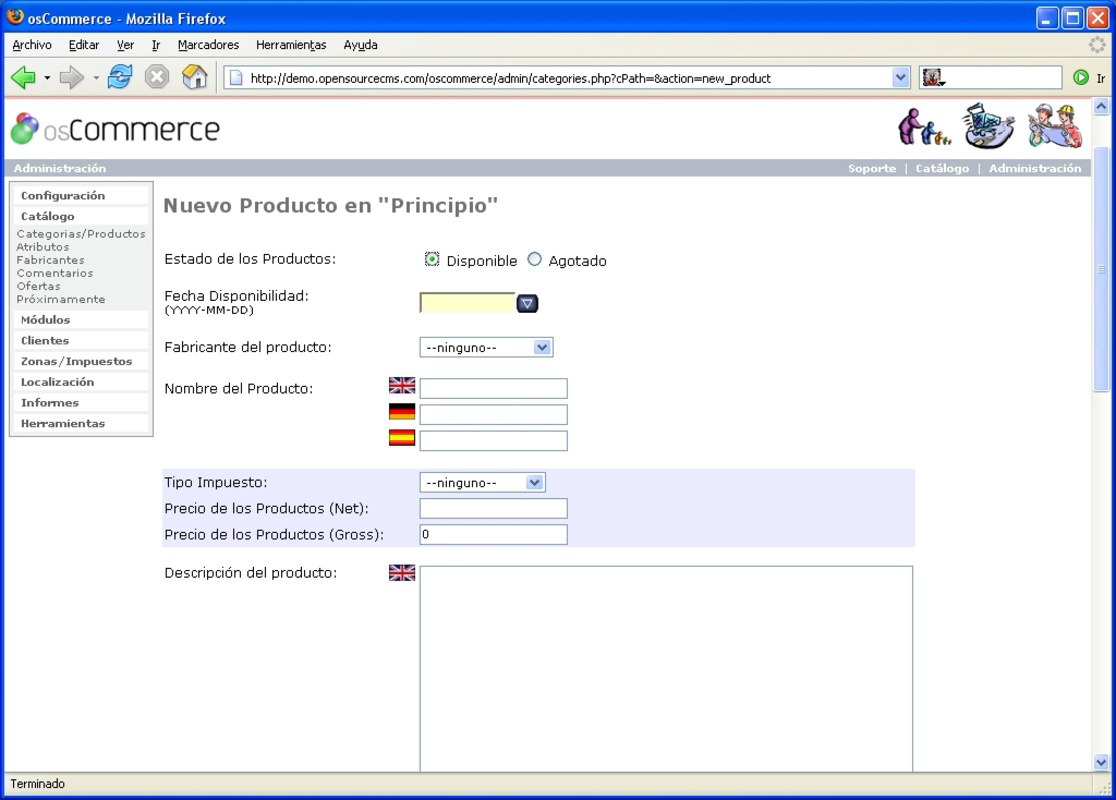
Task: Click the page scrollbar down arrow
Action: 1101,762
